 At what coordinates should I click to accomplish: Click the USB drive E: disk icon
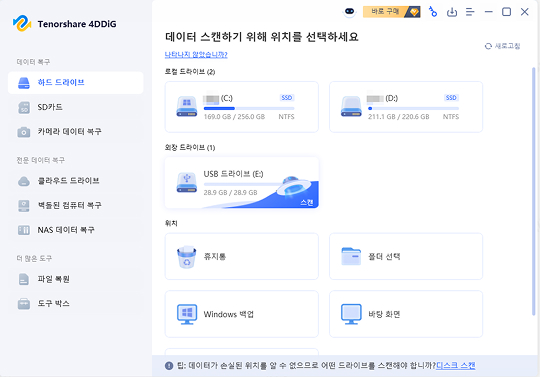coord(187,182)
